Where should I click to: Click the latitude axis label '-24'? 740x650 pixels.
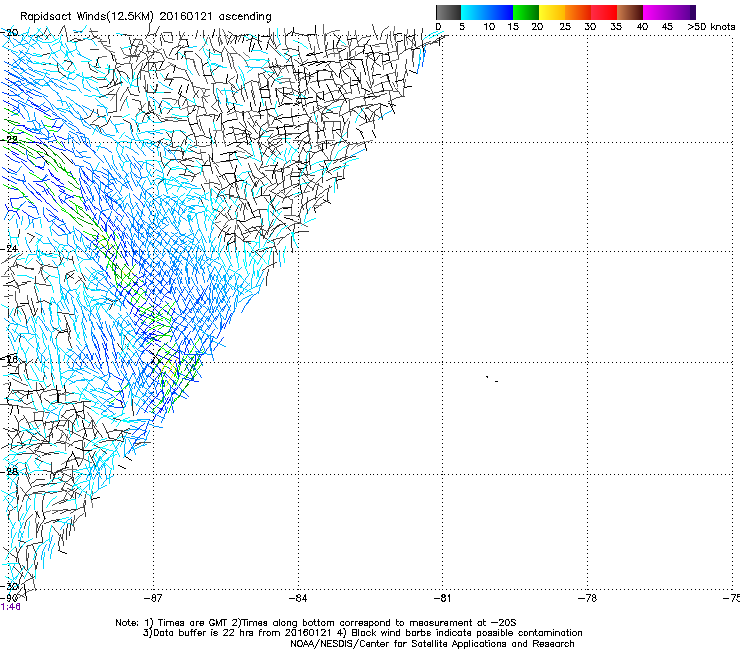click(10, 249)
